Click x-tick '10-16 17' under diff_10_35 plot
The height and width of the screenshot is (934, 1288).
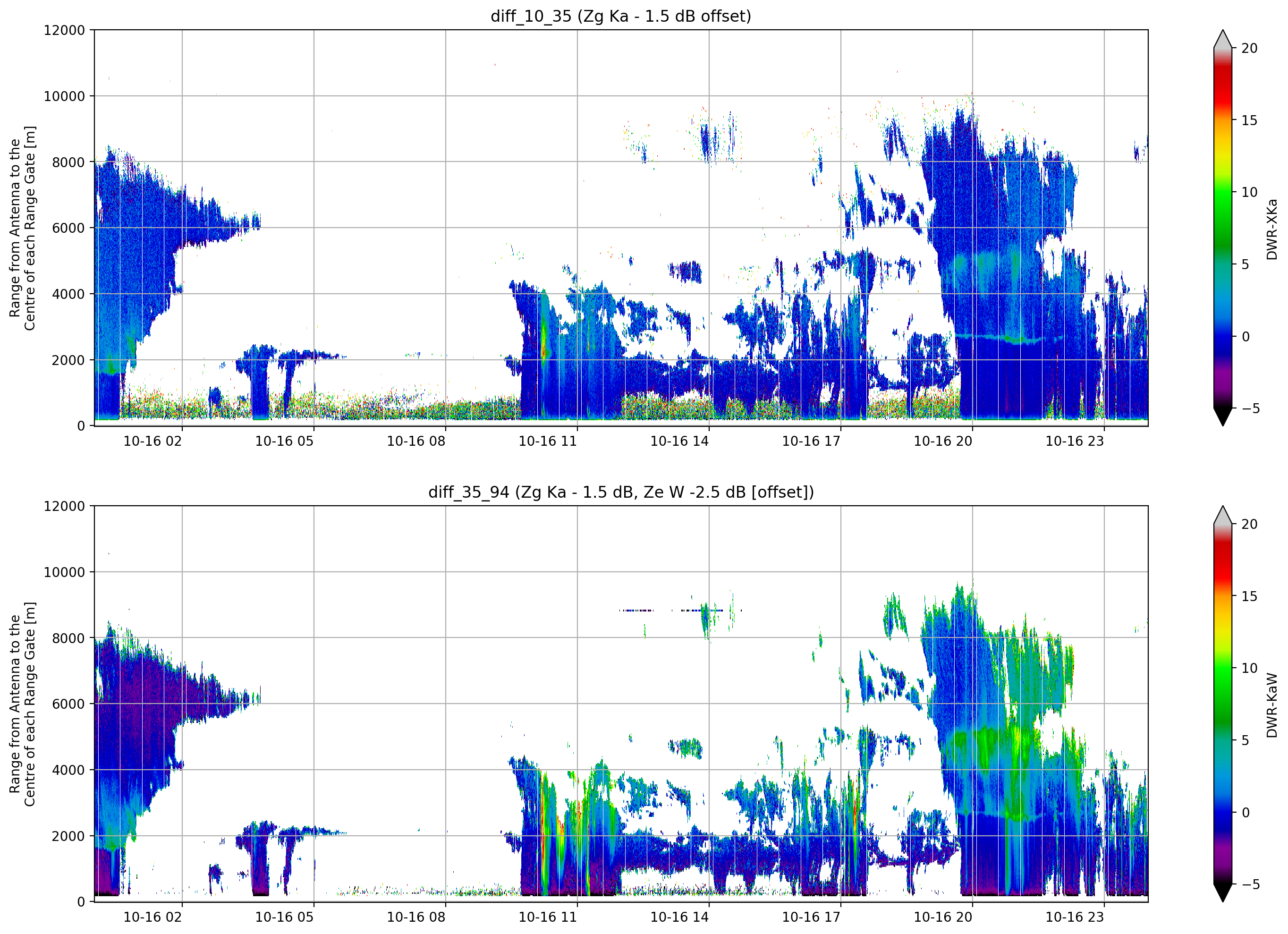pos(812,442)
